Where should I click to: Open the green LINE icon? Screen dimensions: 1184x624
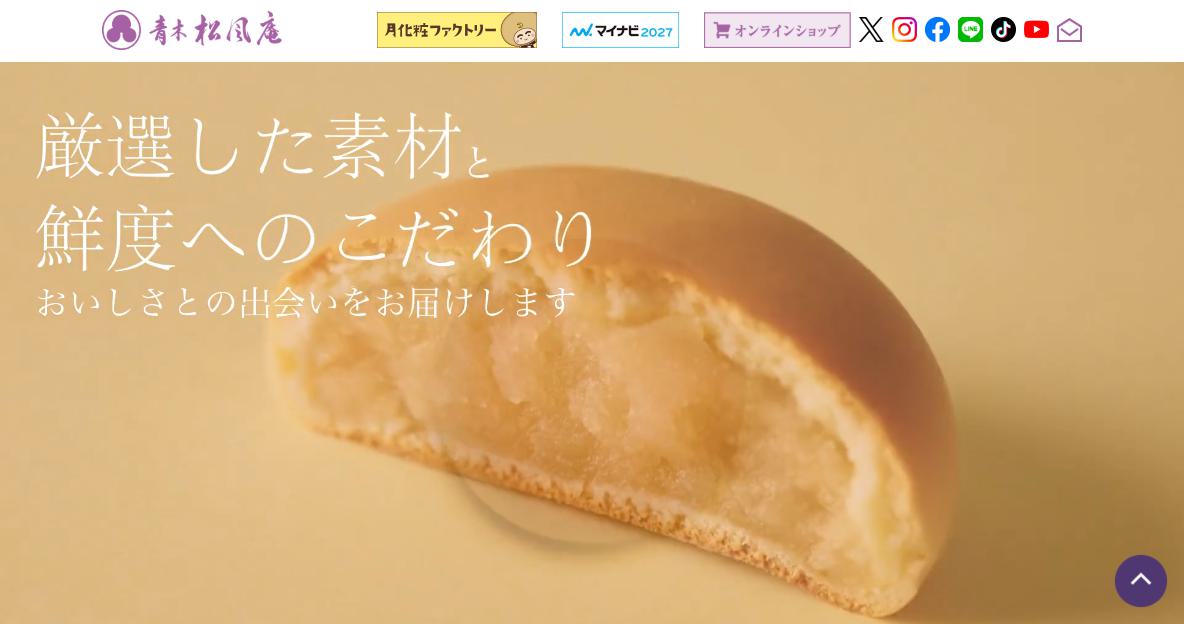pos(970,29)
